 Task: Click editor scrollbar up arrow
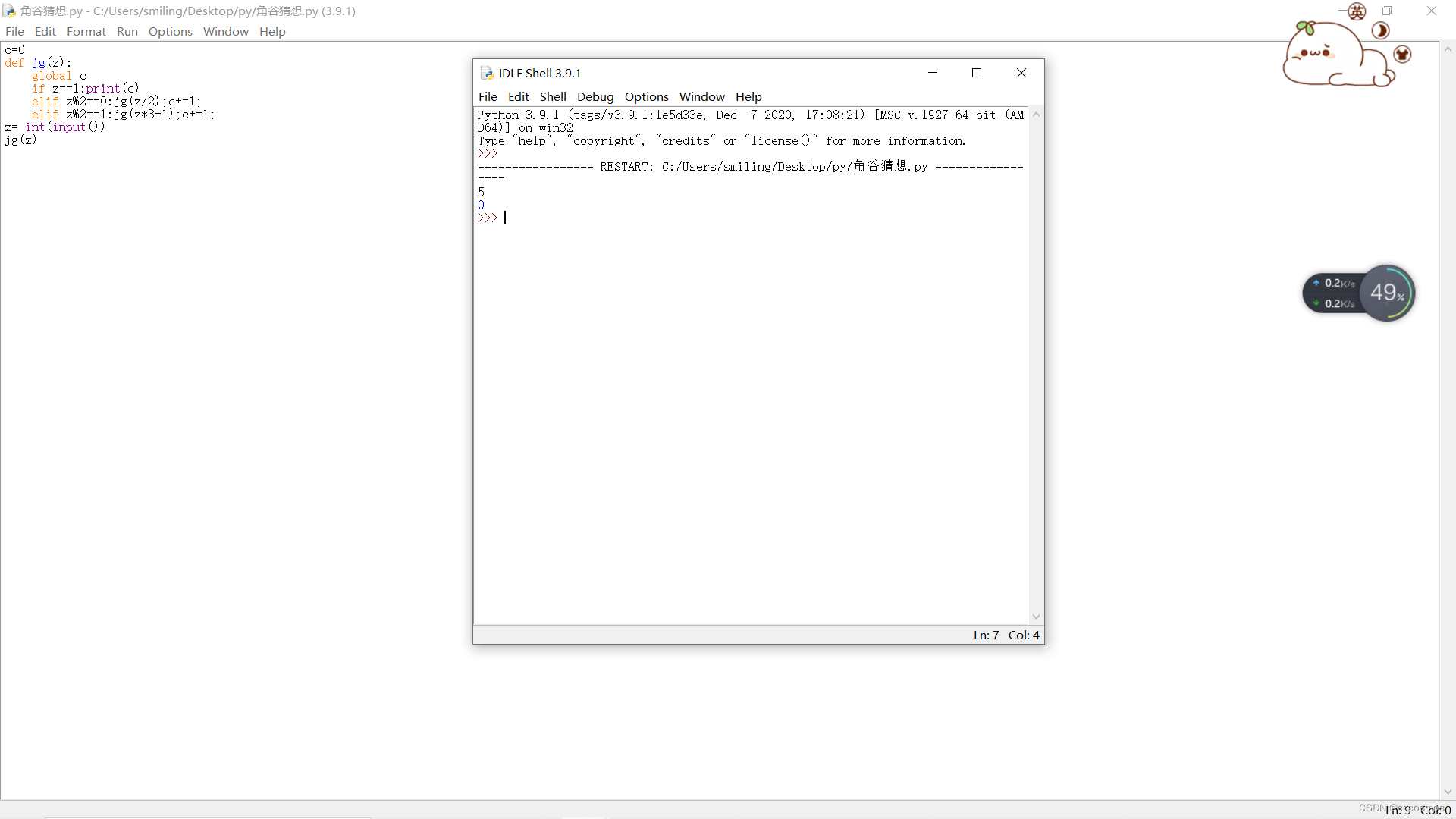(1448, 49)
